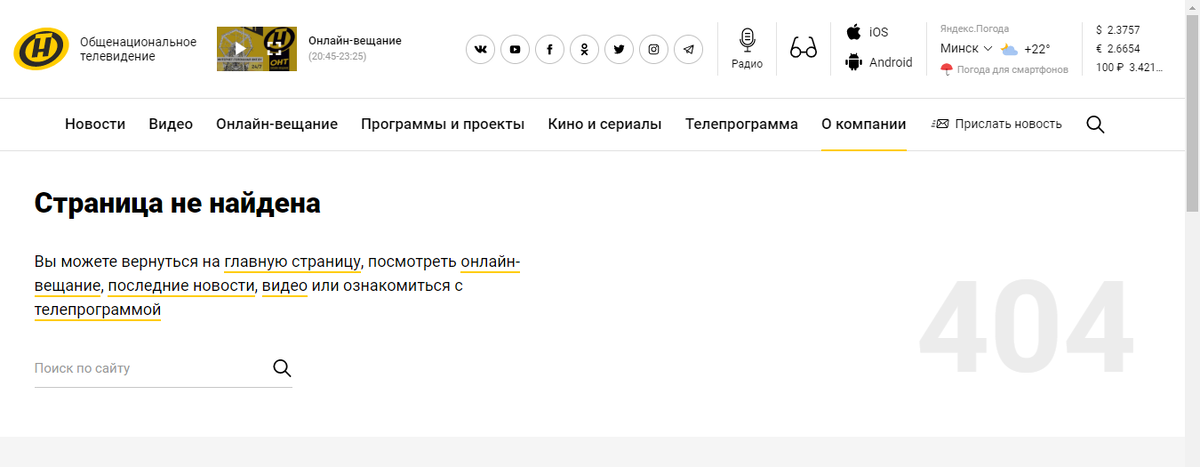
Task: Submit search with magnifier beside field
Action: (282, 368)
